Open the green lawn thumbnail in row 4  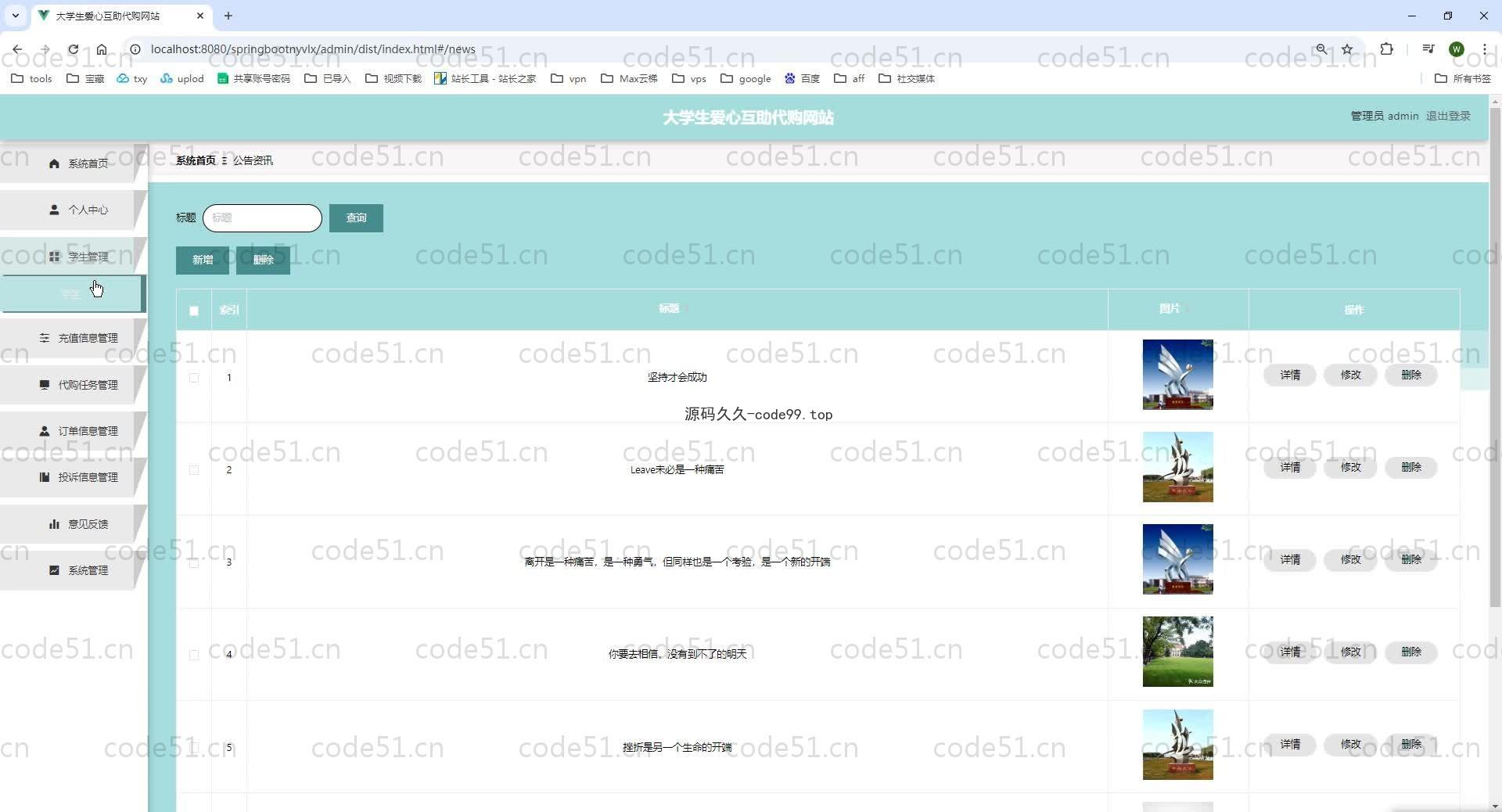pyautogui.click(x=1177, y=652)
